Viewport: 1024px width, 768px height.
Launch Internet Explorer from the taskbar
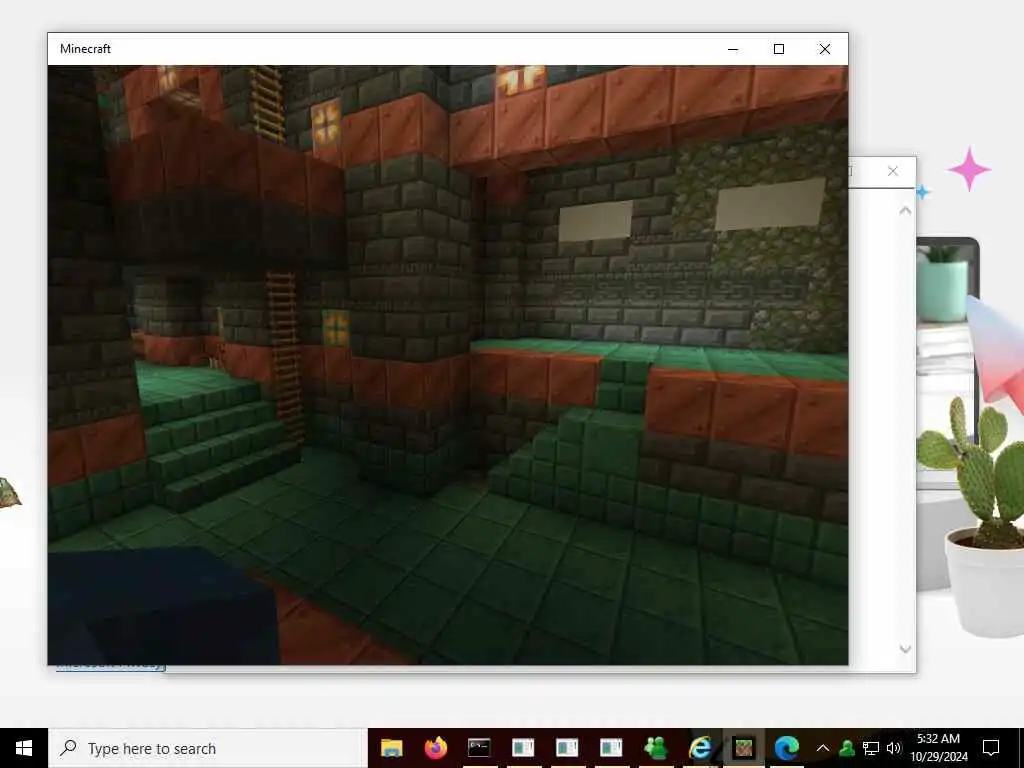699,748
